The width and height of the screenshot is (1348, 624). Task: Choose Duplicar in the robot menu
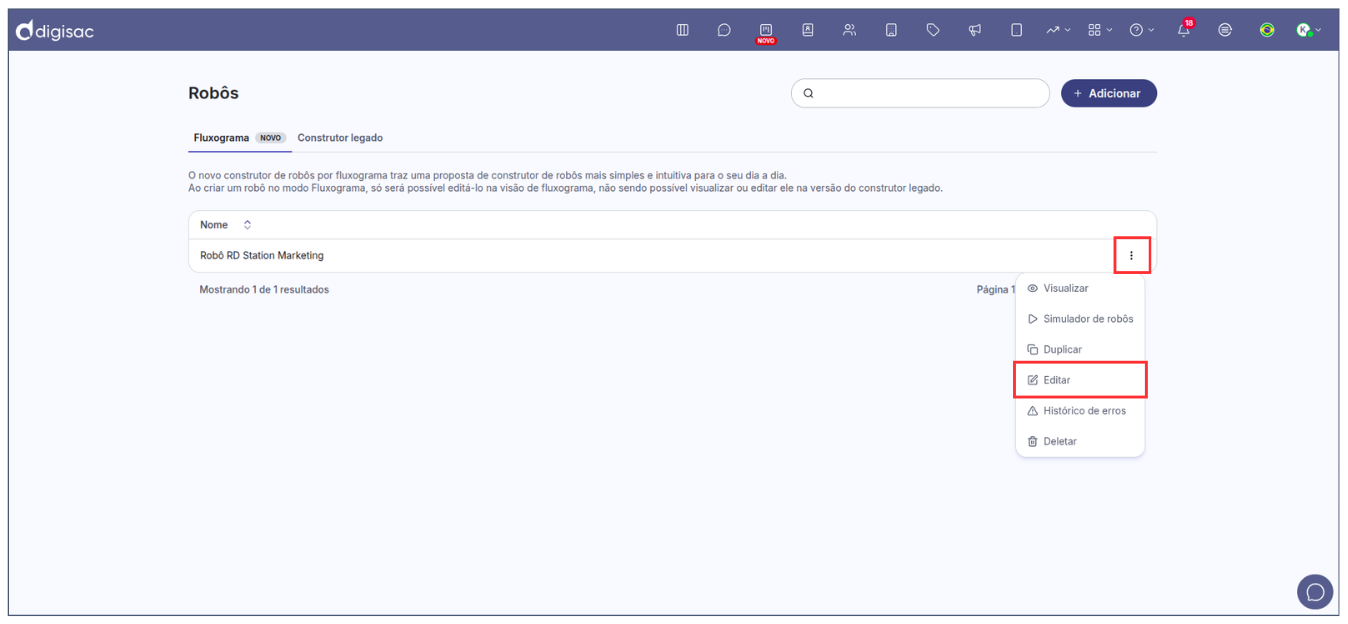click(1062, 350)
